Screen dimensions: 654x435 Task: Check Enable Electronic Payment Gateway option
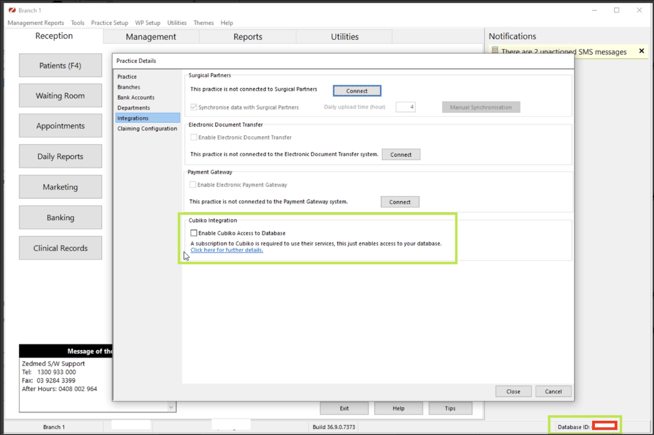tap(194, 185)
